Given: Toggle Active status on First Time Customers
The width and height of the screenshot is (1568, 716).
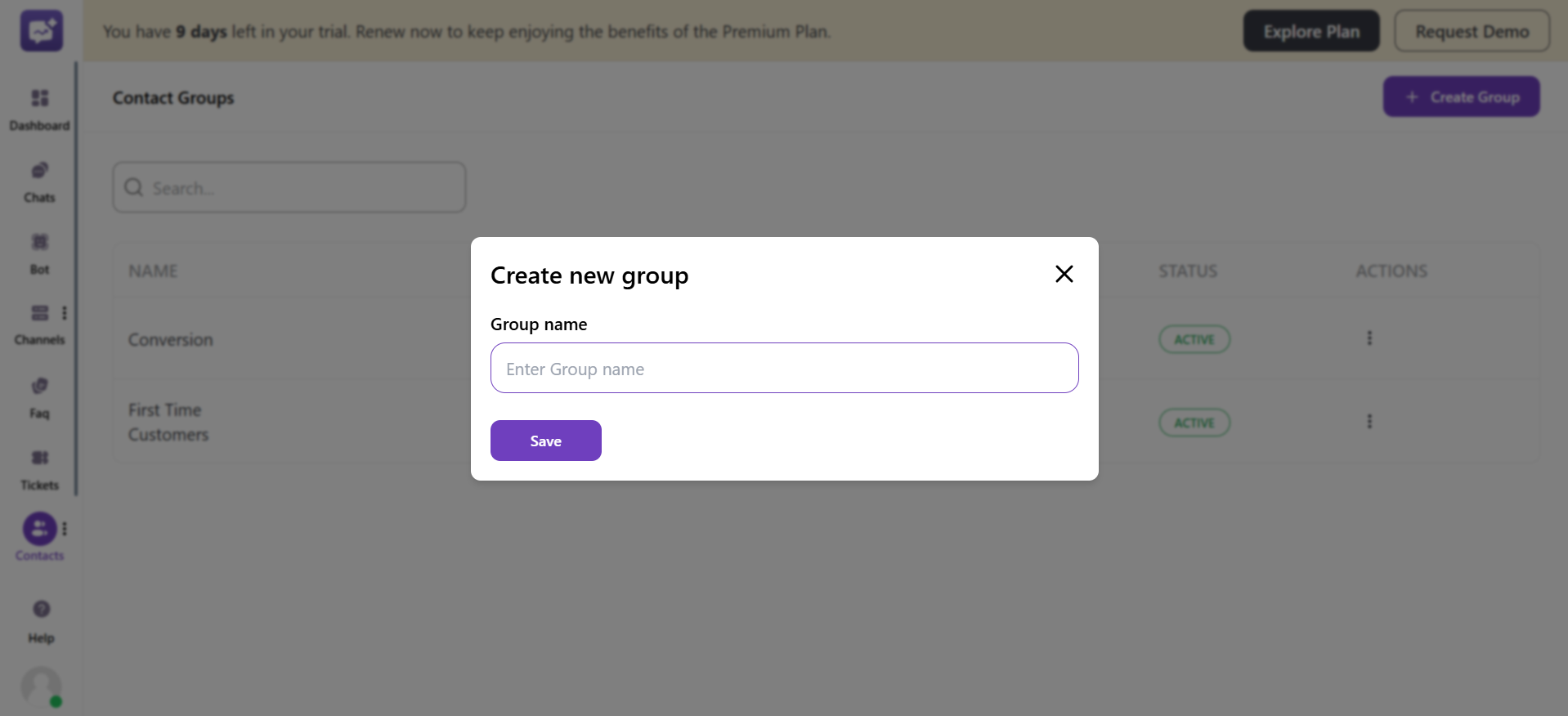Looking at the screenshot, I should click(1194, 422).
